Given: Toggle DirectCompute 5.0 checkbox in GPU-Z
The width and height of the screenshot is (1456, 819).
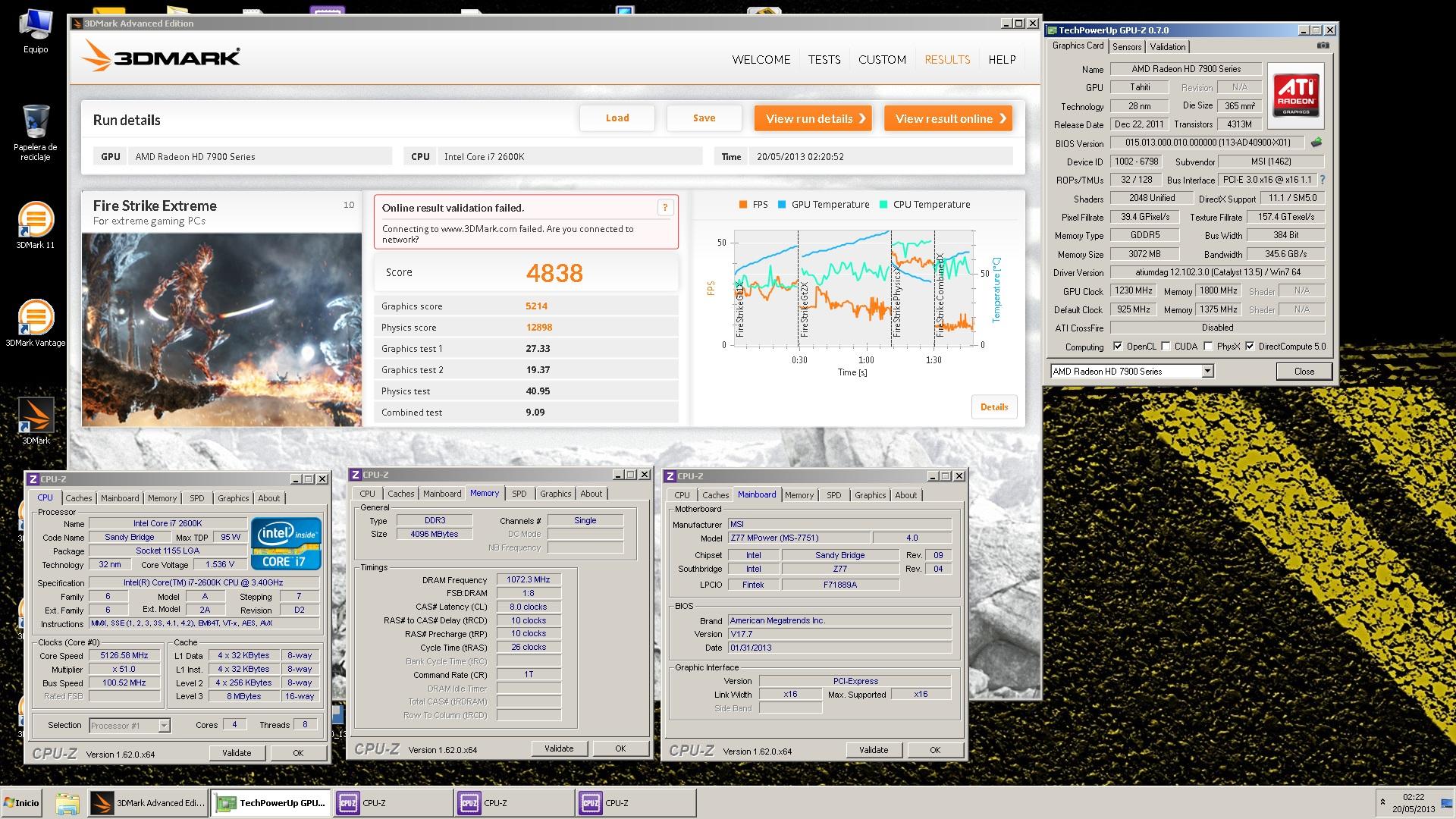Looking at the screenshot, I should click(x=1250, y=347).
